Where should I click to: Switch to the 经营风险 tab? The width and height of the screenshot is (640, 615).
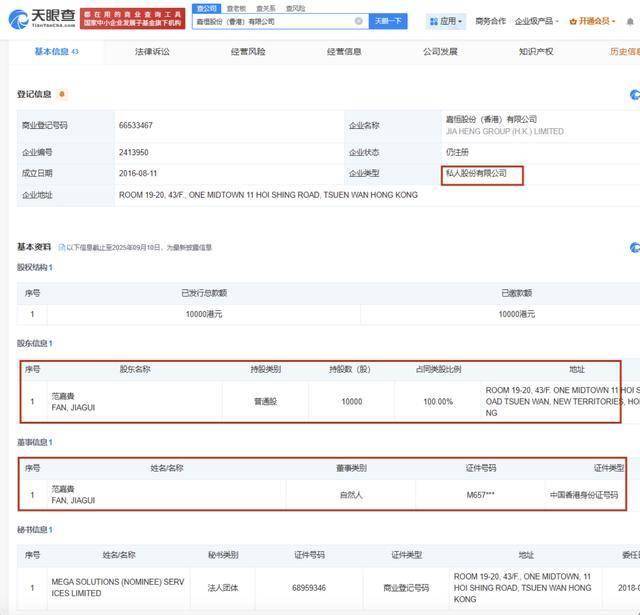[x=248, y=52]
